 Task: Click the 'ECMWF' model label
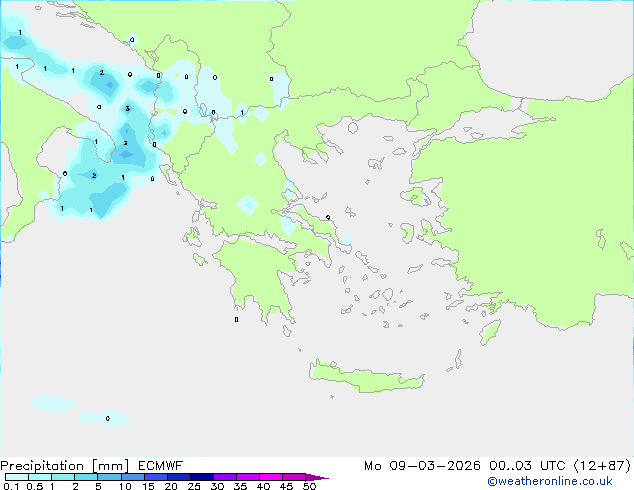[x=161, y=466]
